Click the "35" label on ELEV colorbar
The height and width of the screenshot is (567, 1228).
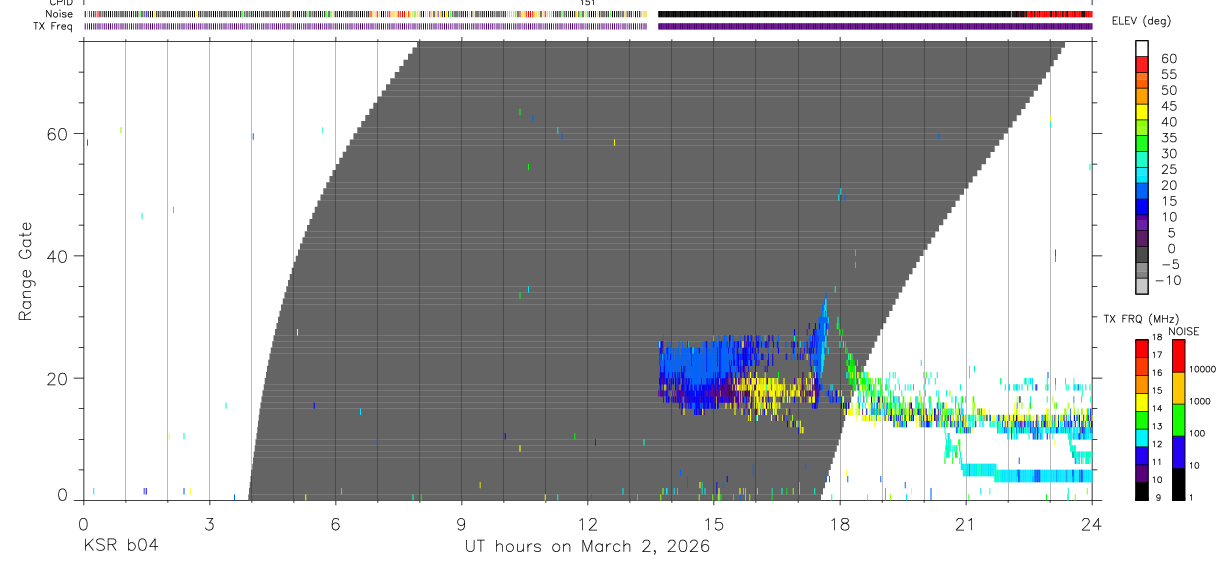point(1168,137)
